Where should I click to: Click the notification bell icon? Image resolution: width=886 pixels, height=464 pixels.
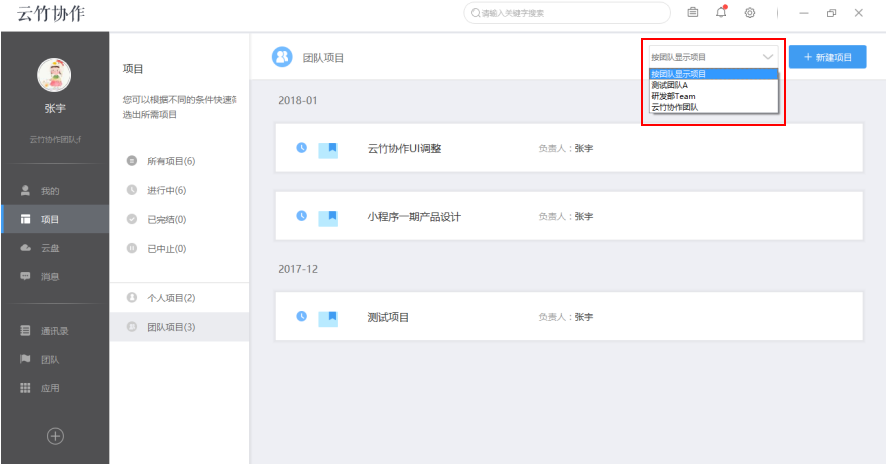[721, 12]
